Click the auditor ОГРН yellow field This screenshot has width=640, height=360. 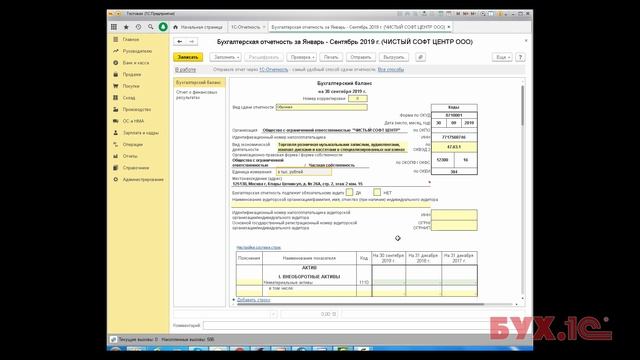pyautogui.click(x=454, y=225)
